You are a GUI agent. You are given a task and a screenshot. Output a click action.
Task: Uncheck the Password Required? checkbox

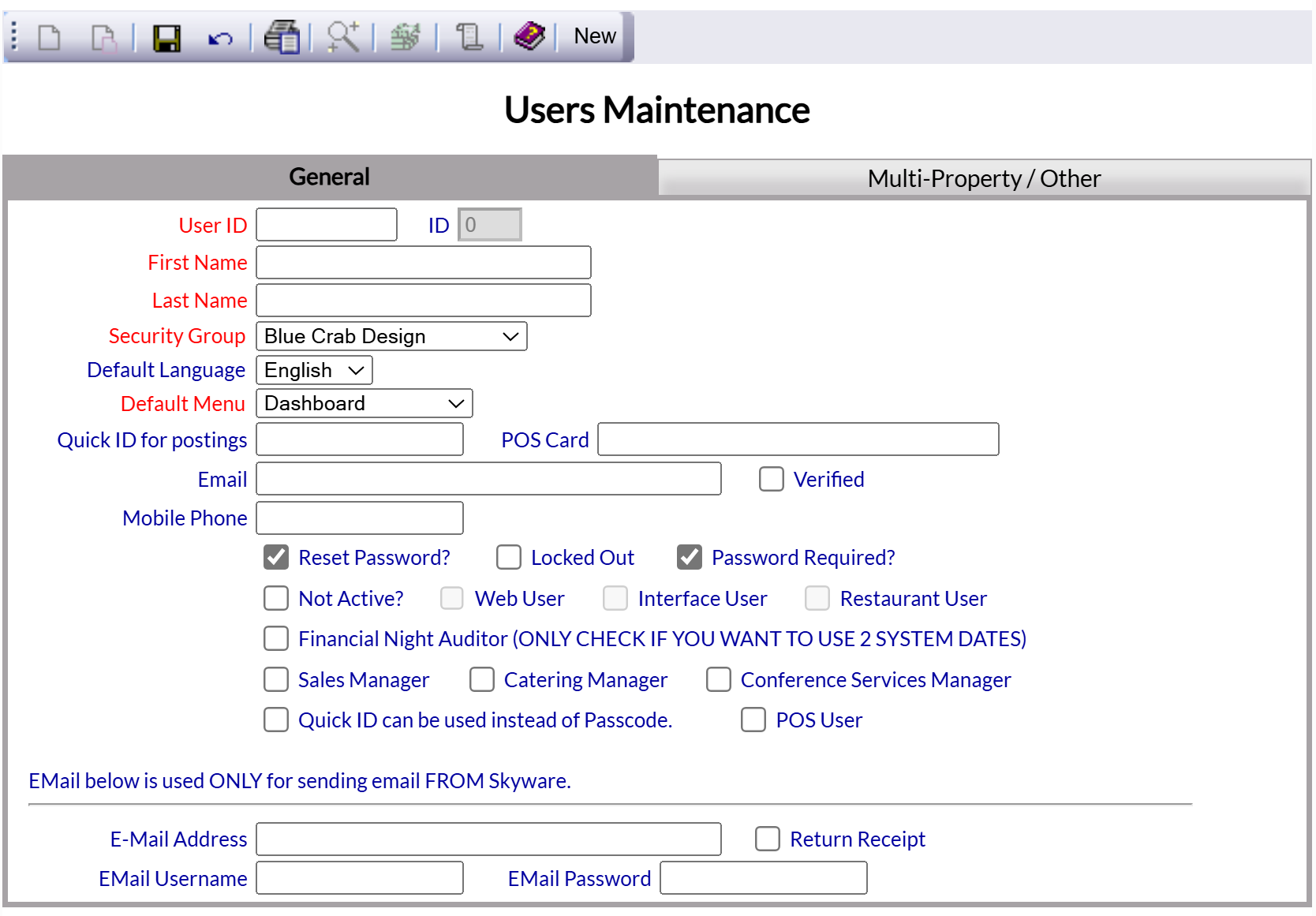coord(690,557)
